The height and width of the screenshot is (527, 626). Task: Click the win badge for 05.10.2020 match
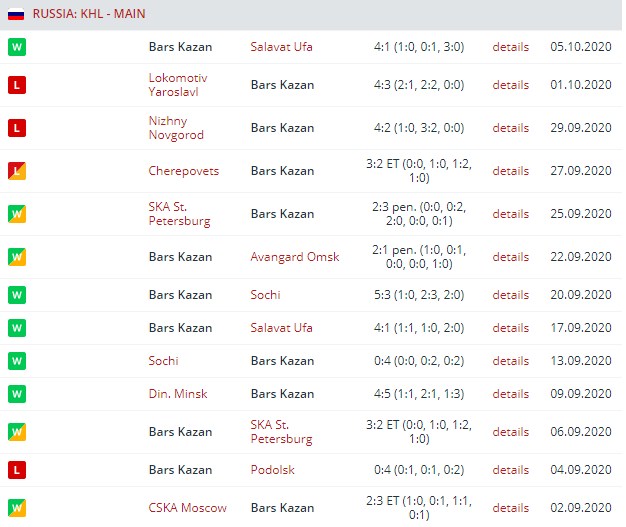(16, 47)
